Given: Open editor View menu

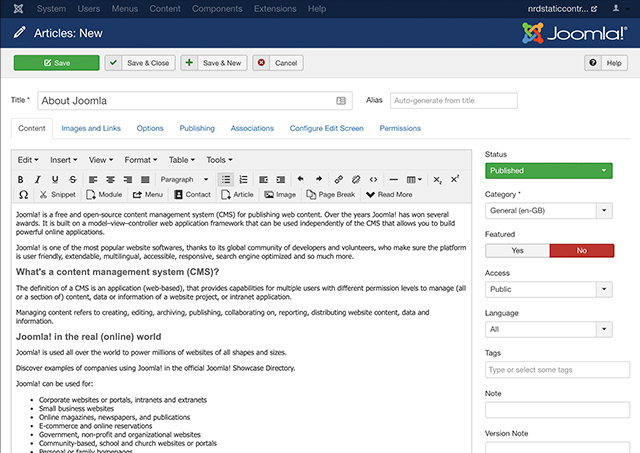Looking at the screenshot, I should point(101,160).
